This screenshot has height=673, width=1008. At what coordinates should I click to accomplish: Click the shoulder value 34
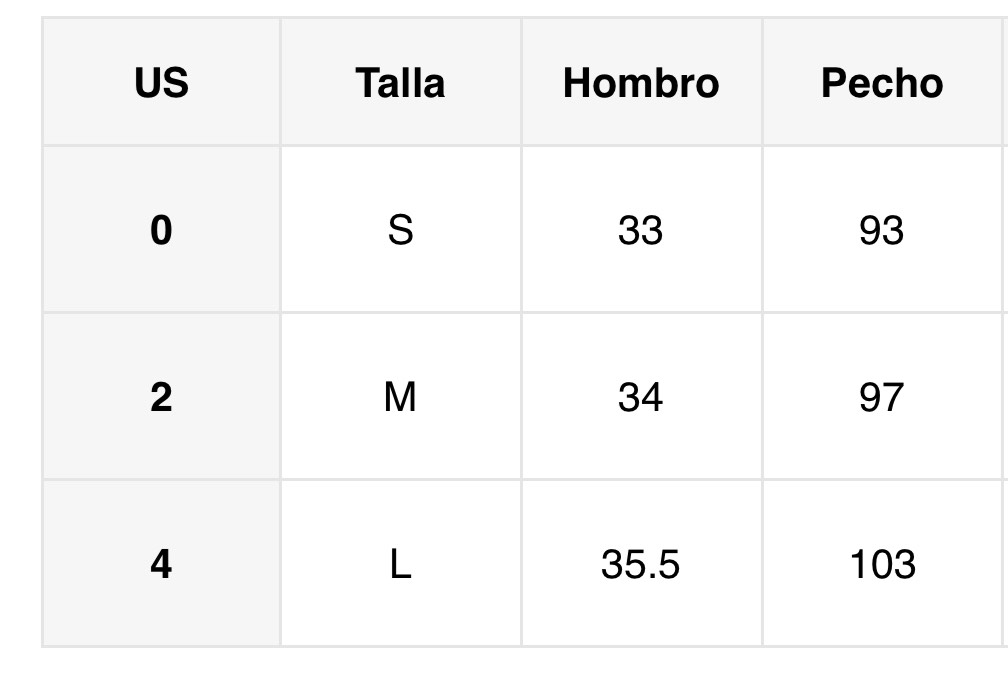click(x=641, y=398)
